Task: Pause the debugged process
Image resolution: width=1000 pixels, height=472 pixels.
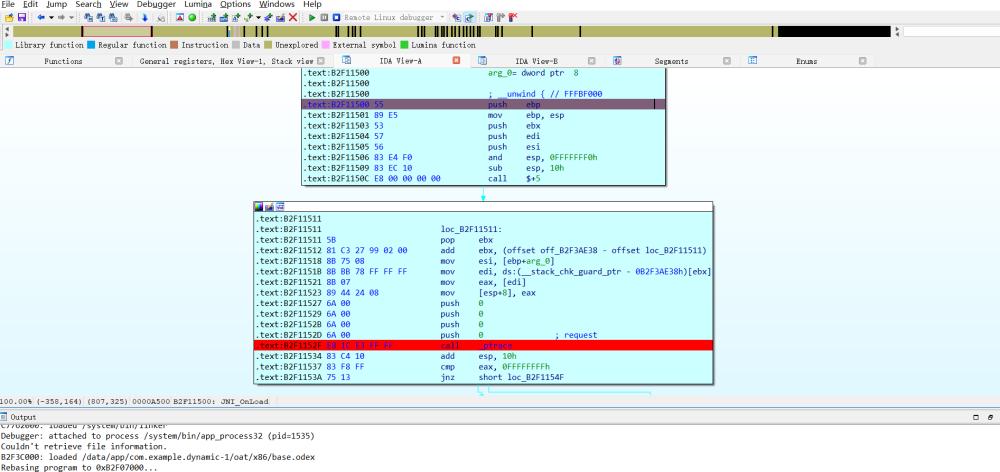Action: pos(324,18)
